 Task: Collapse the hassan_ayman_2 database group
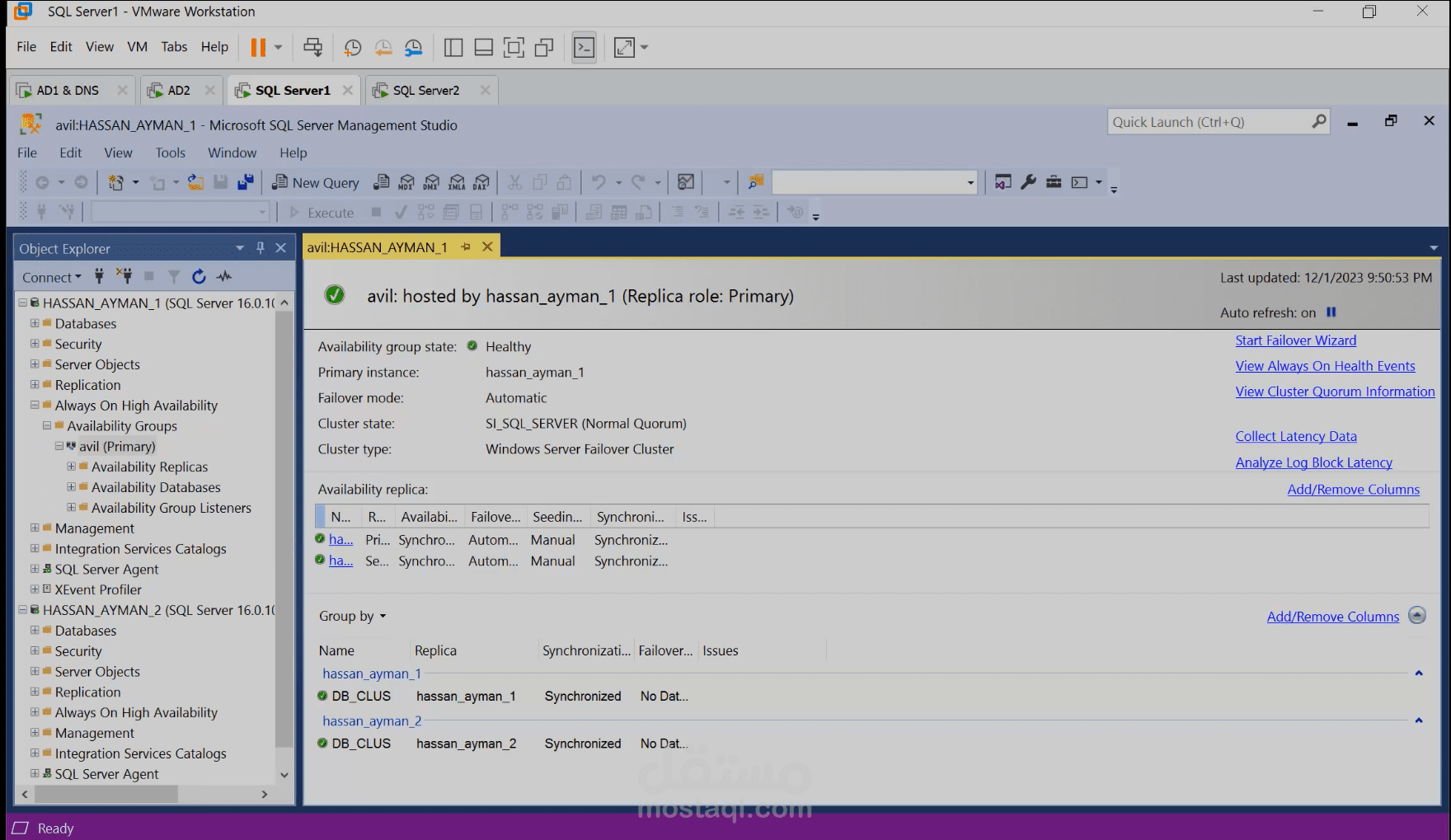(x=1419, y=720)
